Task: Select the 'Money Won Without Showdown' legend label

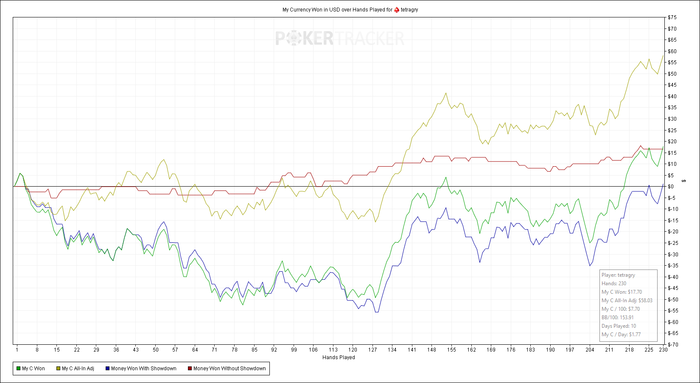Action: [229, 369]
